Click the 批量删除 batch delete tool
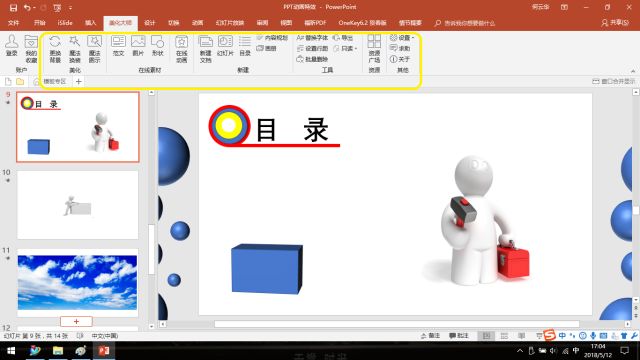The width and height of the screenshot is (640, 360). point(312,59)
